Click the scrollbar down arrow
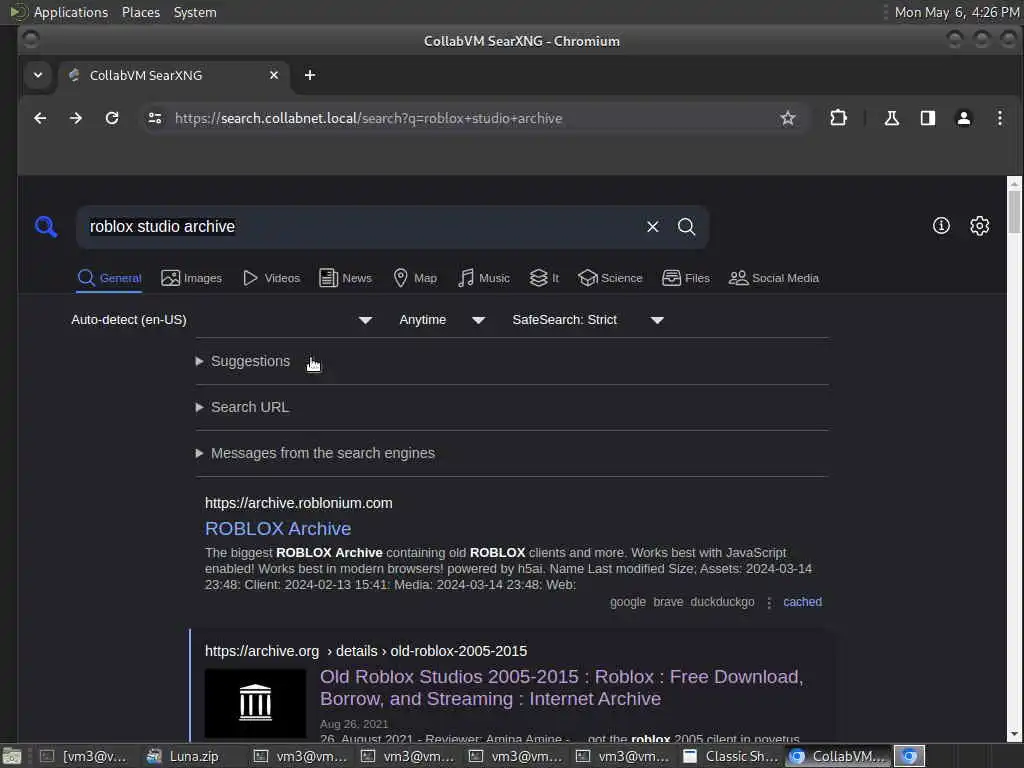Viewport: 1024px width, 768px height. click(x=1014, y=735)
